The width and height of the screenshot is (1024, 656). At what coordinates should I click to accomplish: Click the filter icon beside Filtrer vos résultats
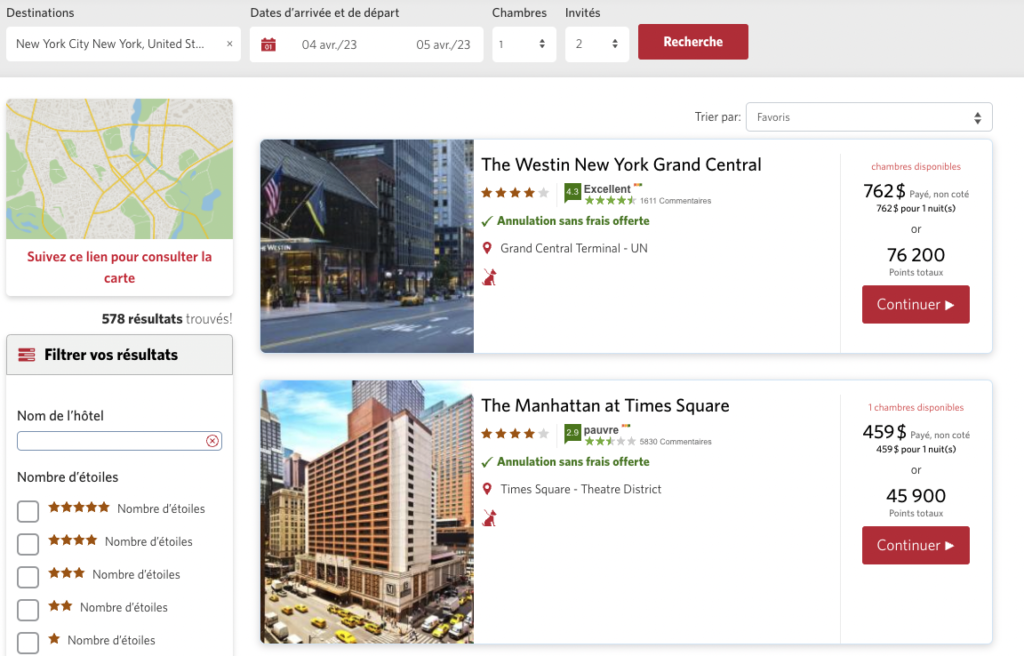tap(27, 355)
